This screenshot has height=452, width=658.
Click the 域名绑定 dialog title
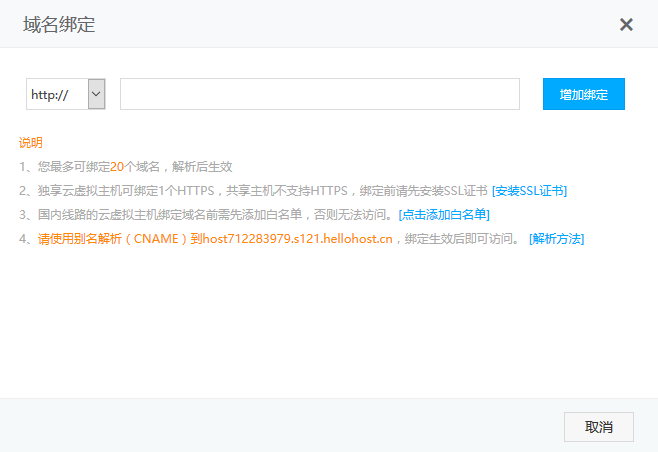click(59, 25)
